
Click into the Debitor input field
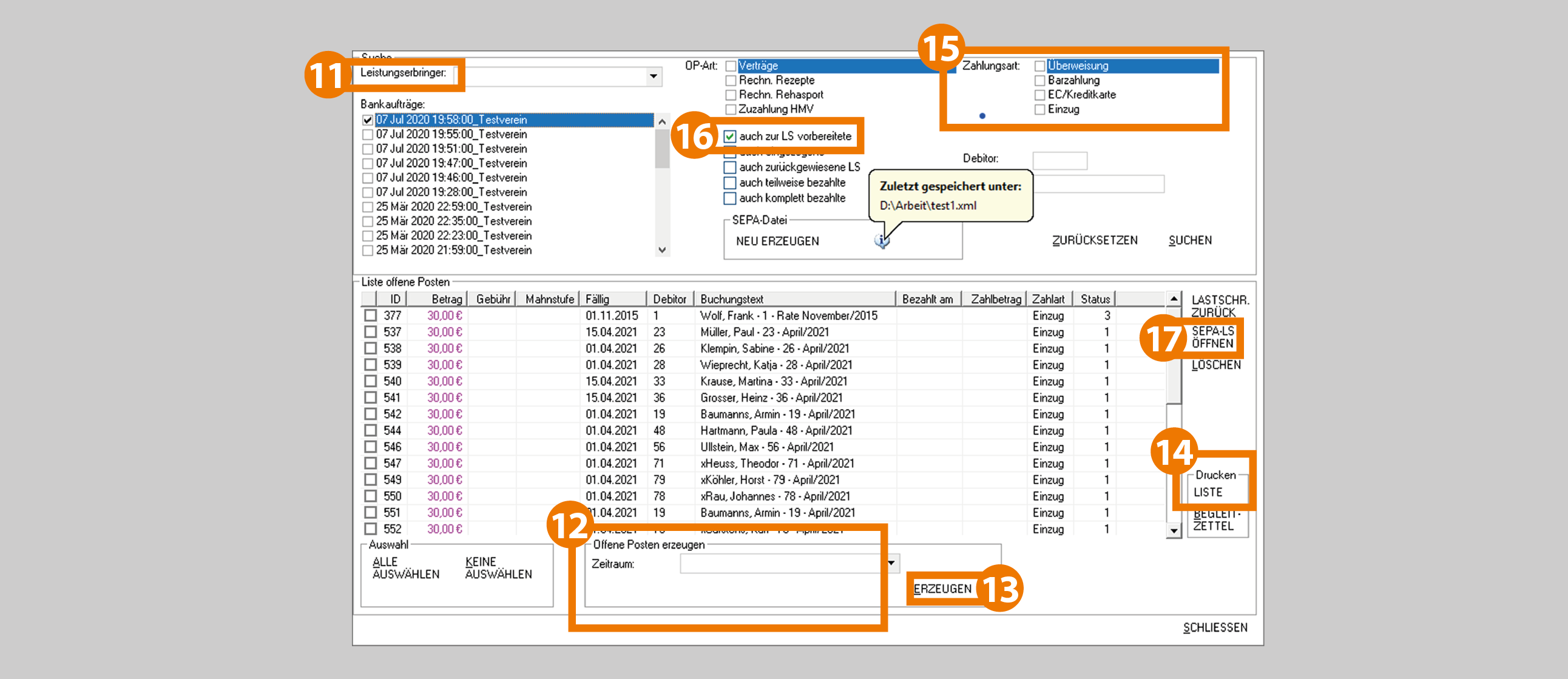[1059, 161]
